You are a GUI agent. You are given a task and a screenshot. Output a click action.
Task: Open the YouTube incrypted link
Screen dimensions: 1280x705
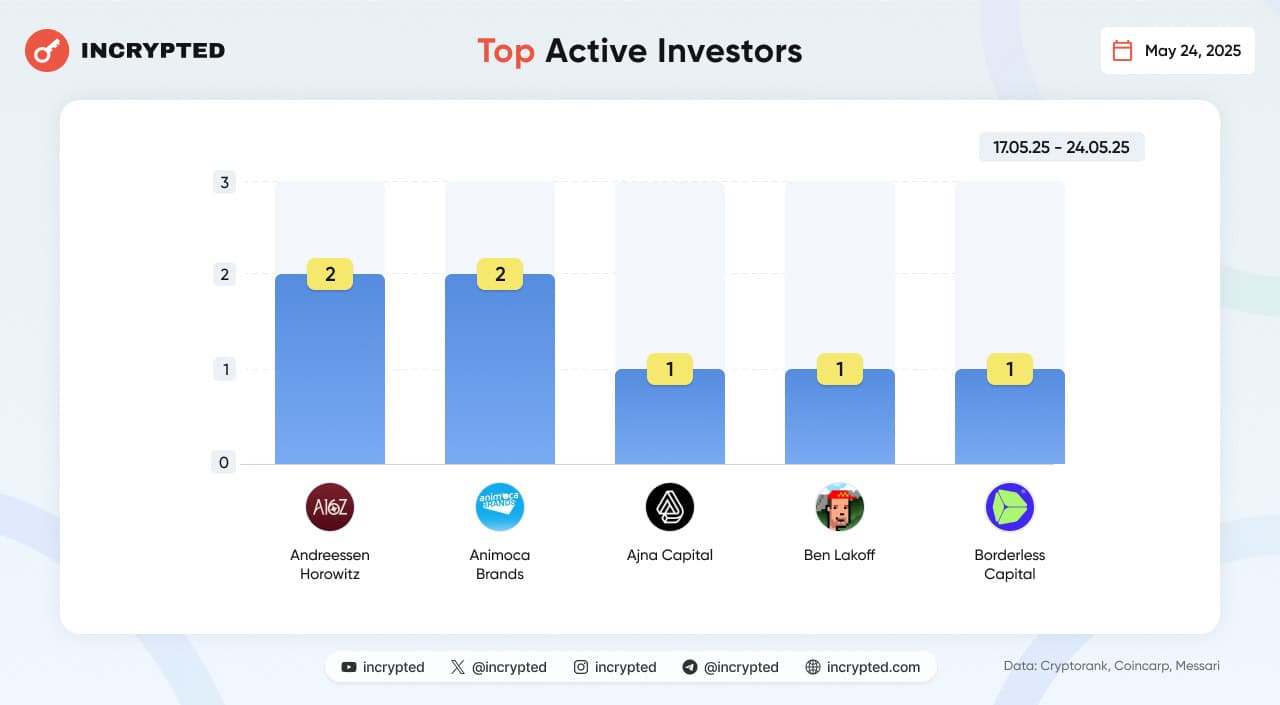coord(383,667)
